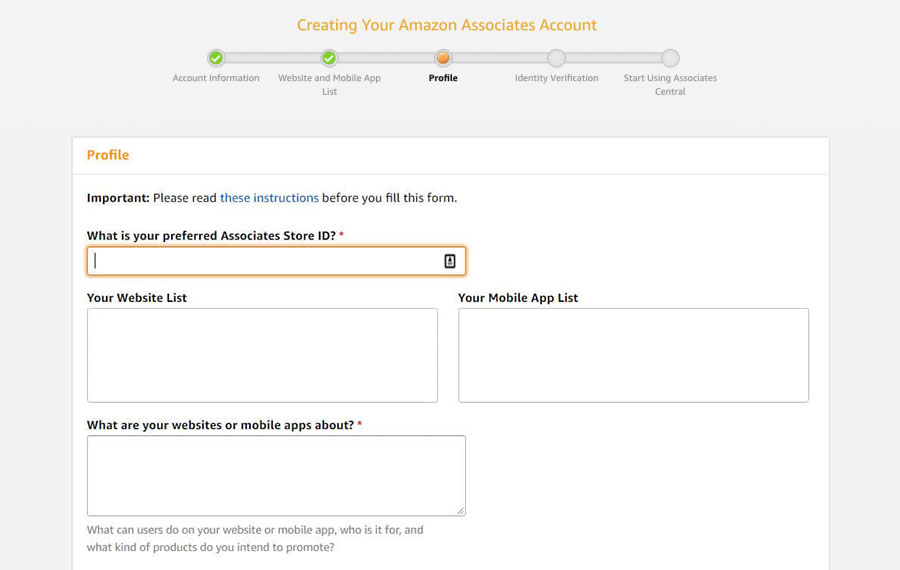900x570 pixels.
Task: Click the 'Creating Your Amazon Associates Account' heading
Action: tap(447, 25)
